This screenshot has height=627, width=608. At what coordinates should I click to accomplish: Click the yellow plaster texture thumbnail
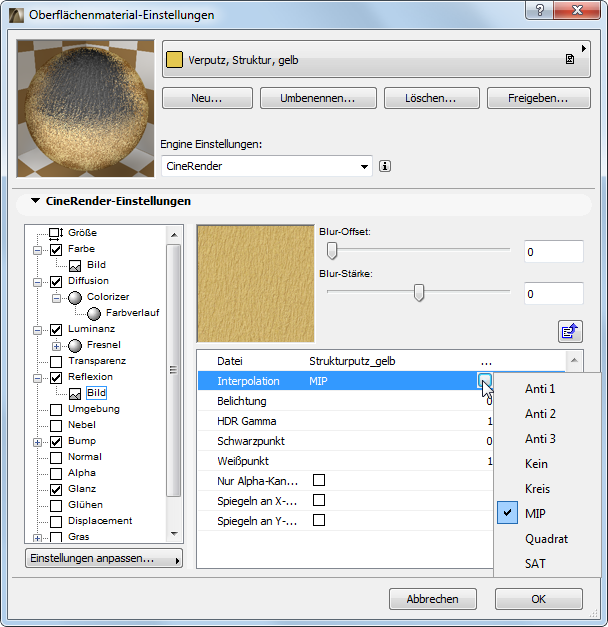pyautogui.click(x=256, y=284)
